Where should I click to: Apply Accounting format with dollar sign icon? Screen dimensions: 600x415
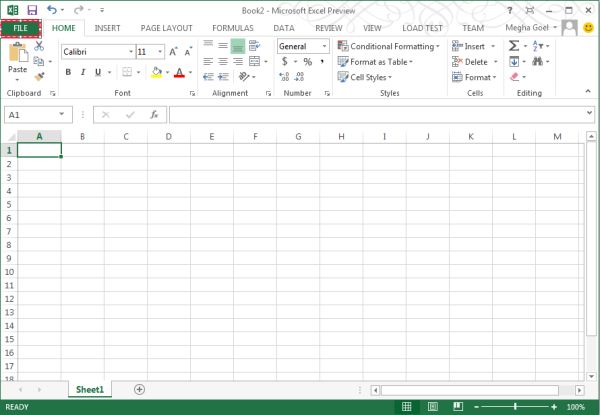[x=285, y=61]
